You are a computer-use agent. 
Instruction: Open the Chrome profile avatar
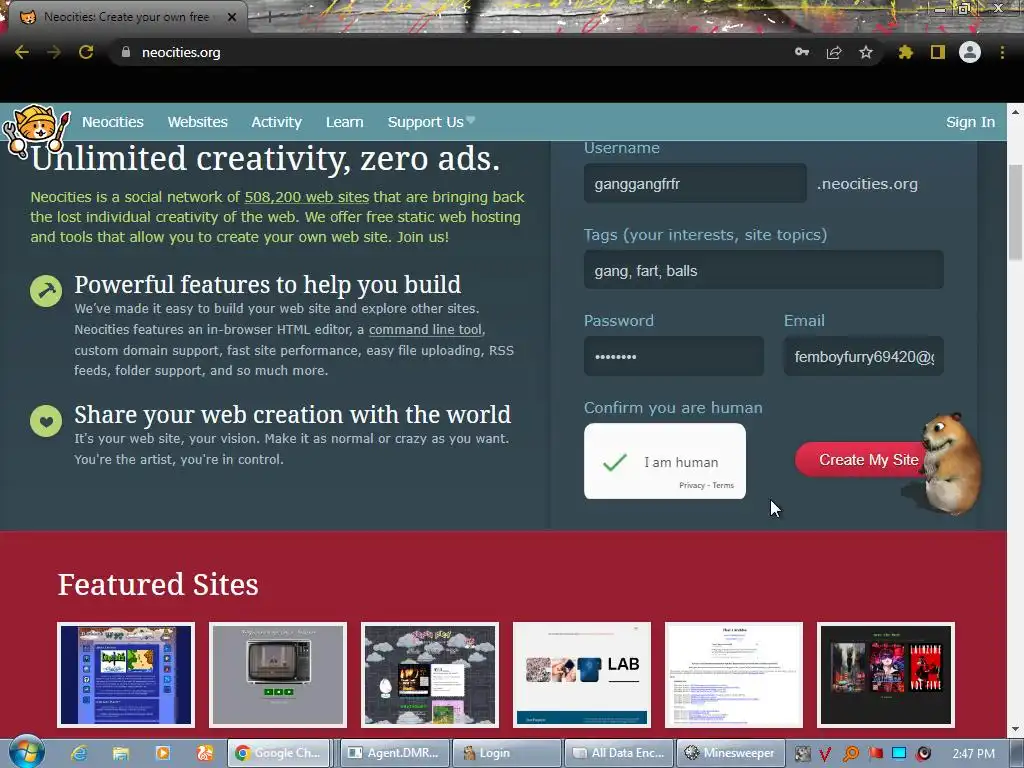click(970, 52)
